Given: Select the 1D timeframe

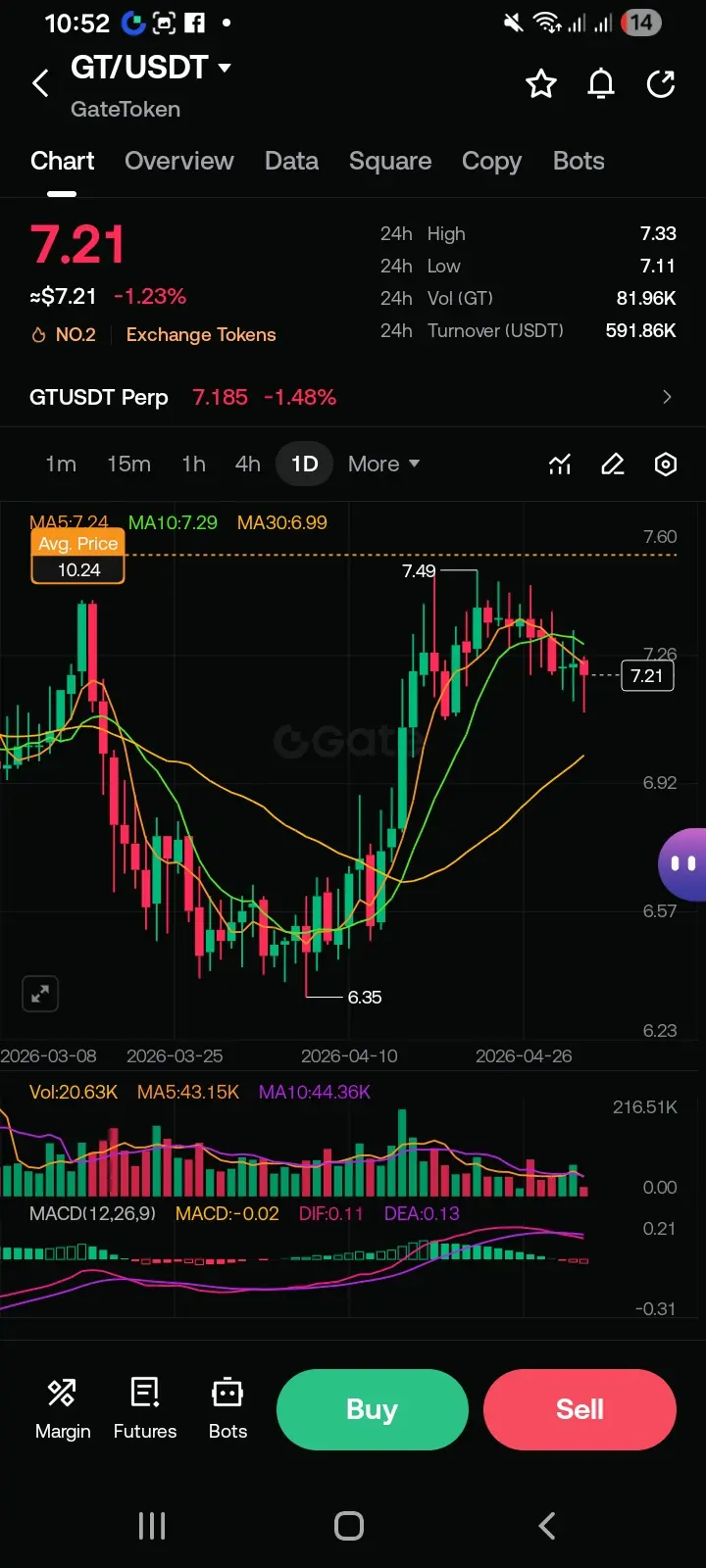Looking at the screenshot, I should [305, 464].
